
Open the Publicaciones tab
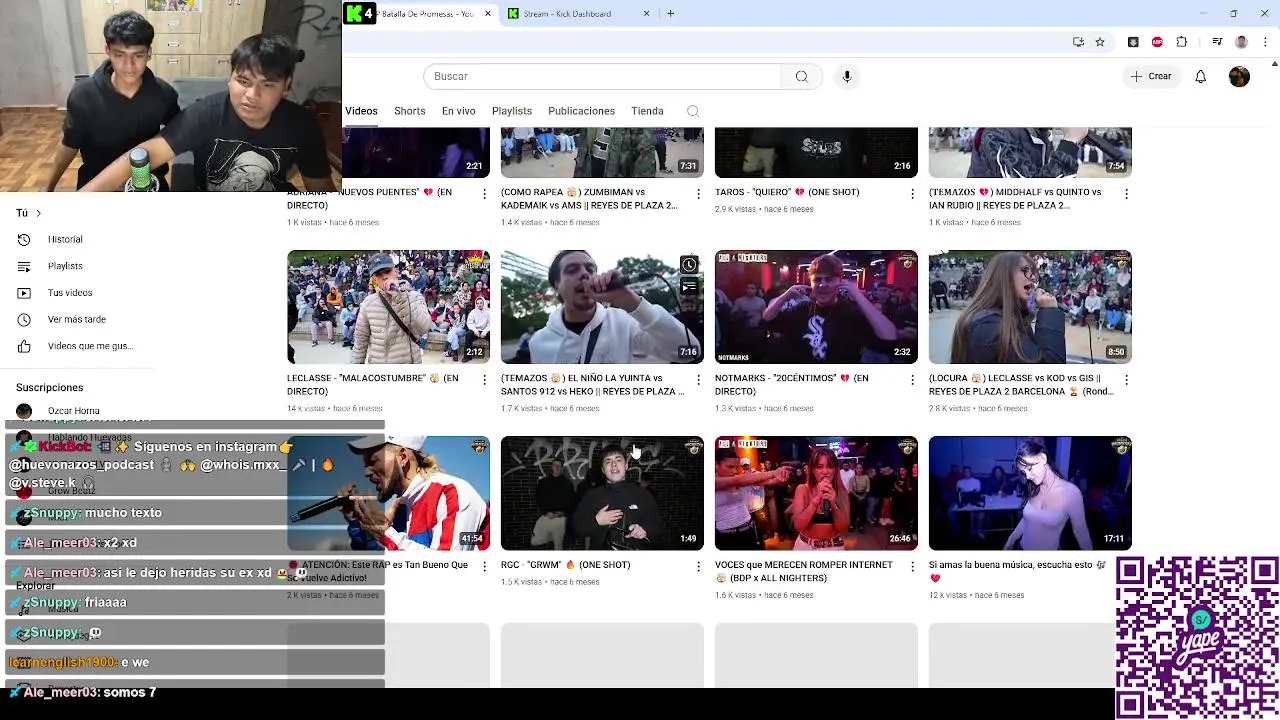click(x=581, y=111)
